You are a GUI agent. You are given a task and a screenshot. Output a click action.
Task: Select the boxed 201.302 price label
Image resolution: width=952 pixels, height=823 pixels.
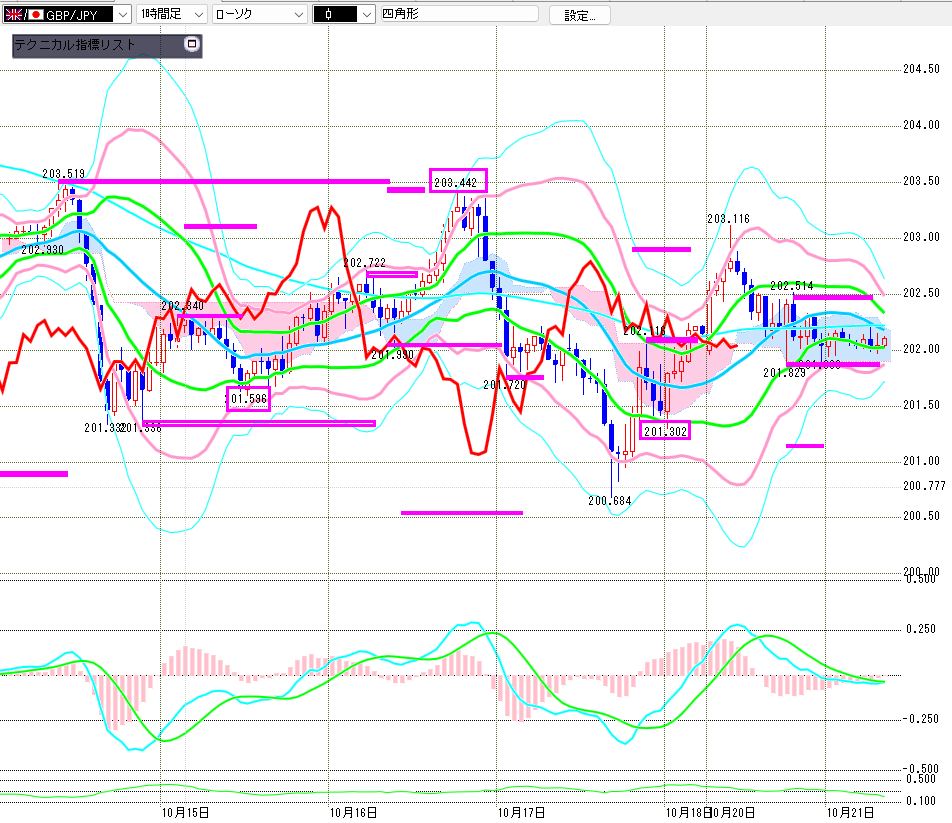(664, 431)
